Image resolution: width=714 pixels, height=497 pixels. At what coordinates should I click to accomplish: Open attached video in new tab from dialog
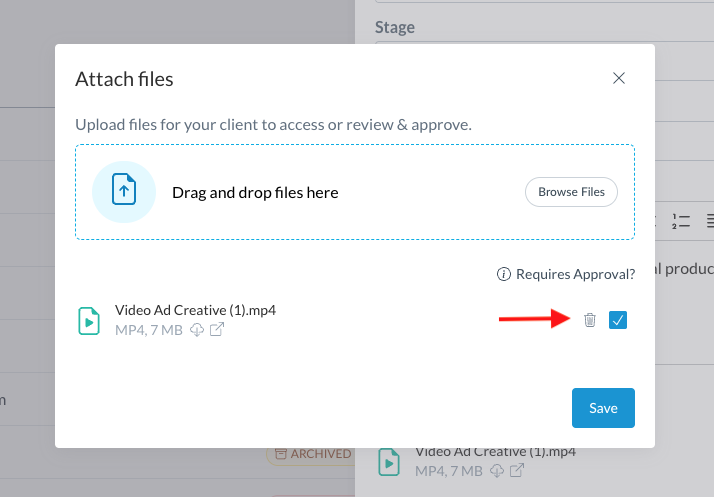point(216,330)
